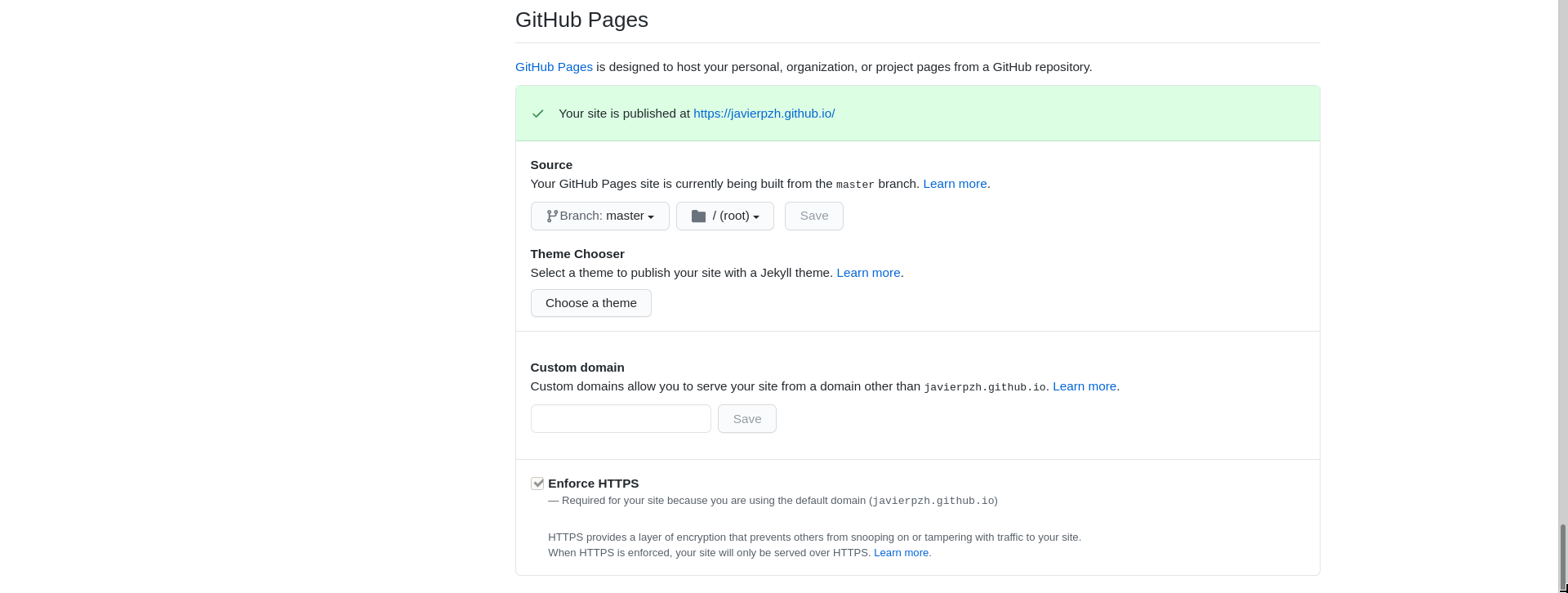Click 'javierpzh.github.io' code text in Custom domain description
Screen dimensions: 1568x593
(985, 387)
